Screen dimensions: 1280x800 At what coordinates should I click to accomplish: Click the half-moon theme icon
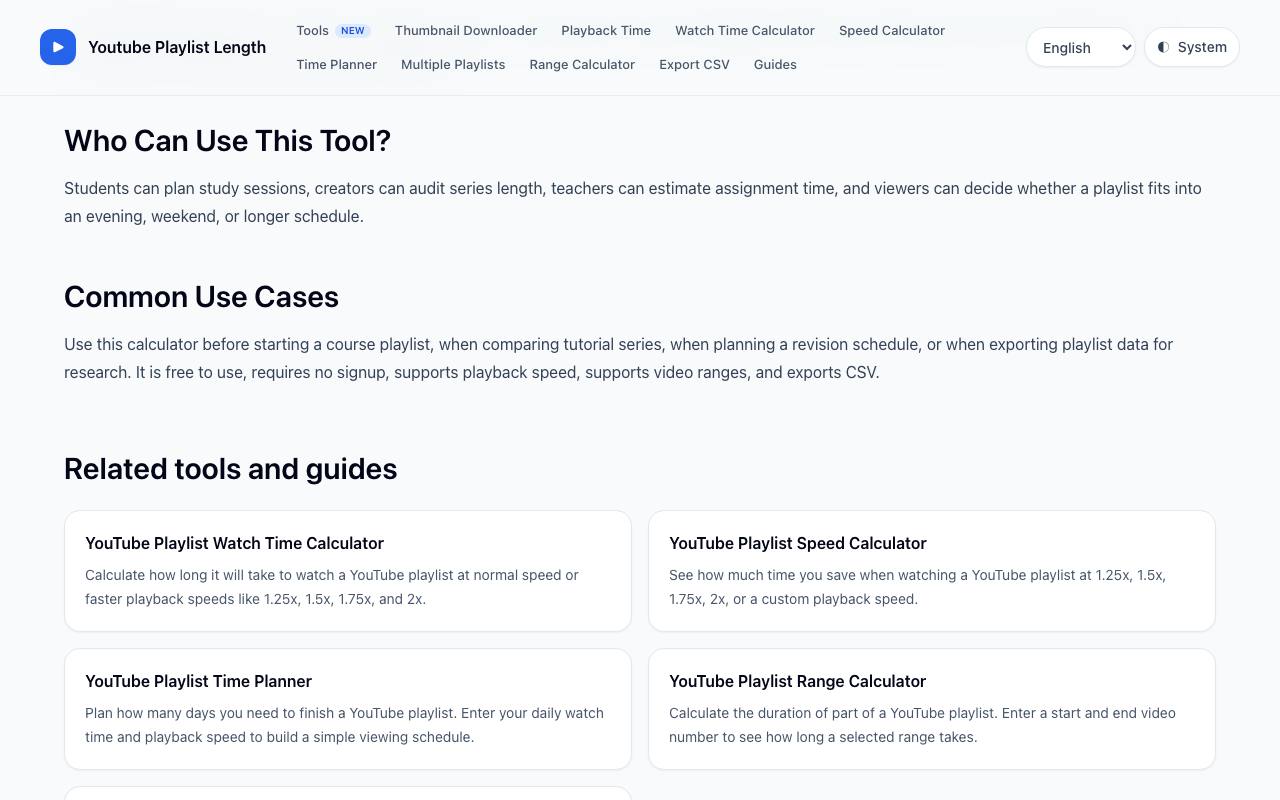pos(1163,47)
